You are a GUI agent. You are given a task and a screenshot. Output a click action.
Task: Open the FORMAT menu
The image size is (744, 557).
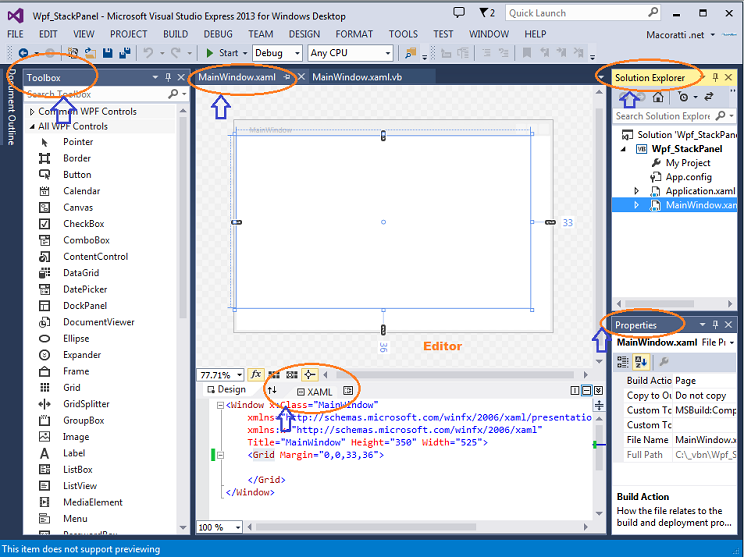354,34
